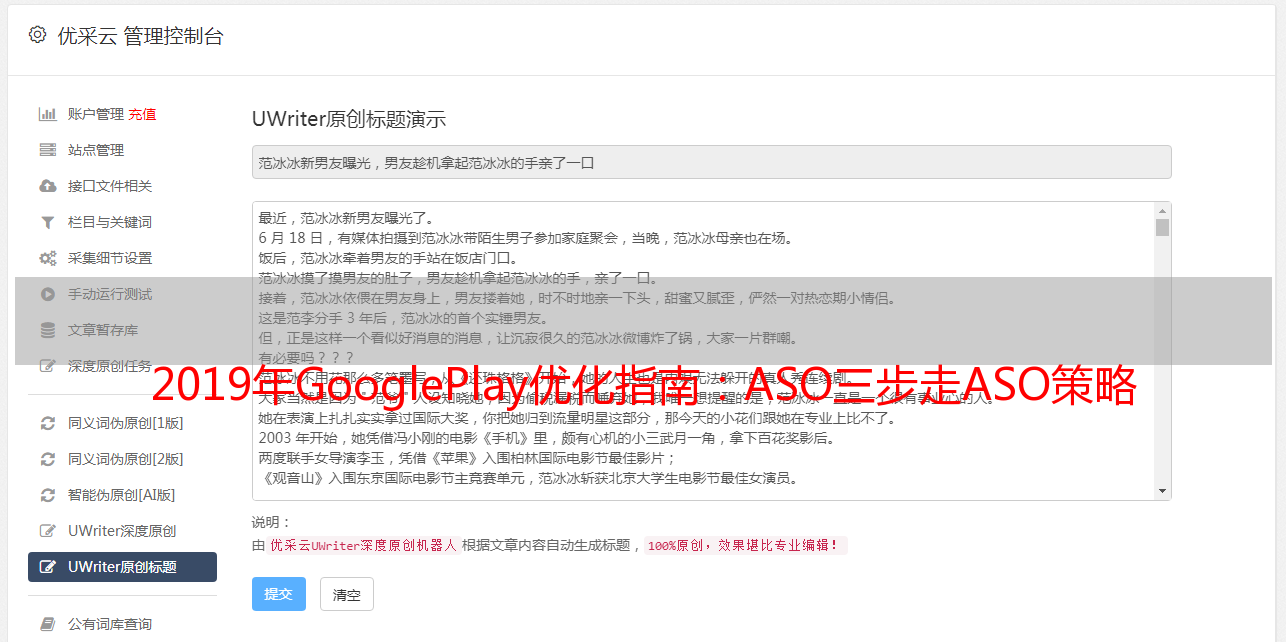This screenshot has width=1286, height=642.
Task: Click the 优采云UWriter深度原创机器人 link
Action: (x=363, y=546)
